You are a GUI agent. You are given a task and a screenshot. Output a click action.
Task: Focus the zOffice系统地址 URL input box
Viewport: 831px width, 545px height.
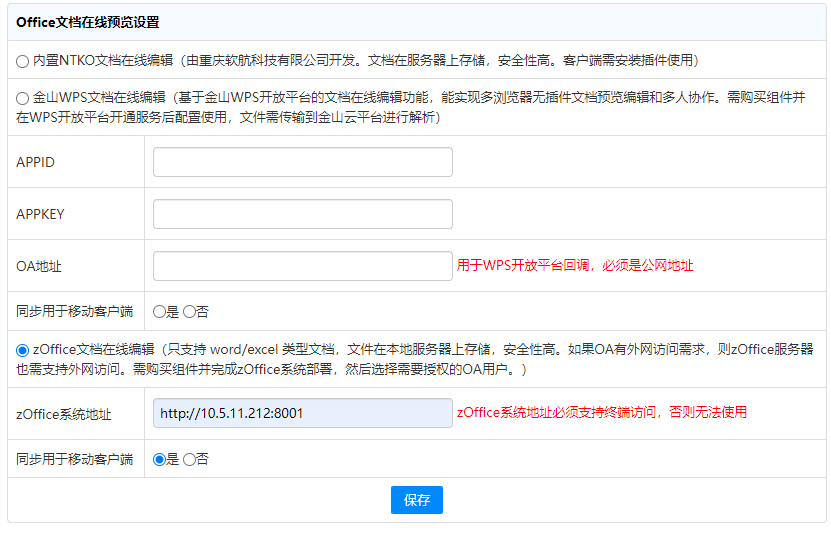(302, 413)
